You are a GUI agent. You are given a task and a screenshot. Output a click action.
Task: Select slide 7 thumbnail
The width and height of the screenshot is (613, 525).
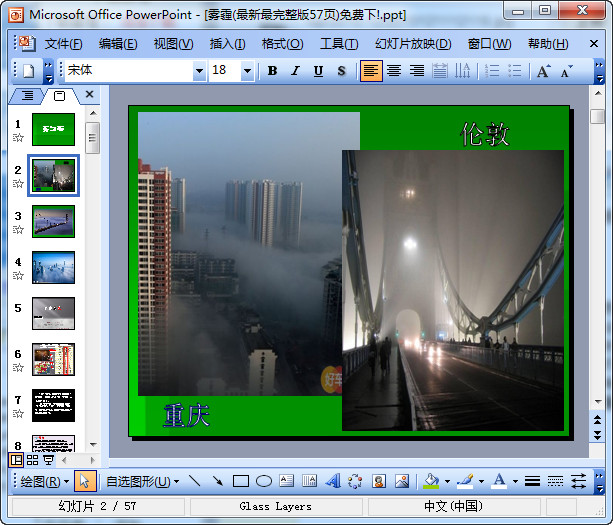pos(53,405)
